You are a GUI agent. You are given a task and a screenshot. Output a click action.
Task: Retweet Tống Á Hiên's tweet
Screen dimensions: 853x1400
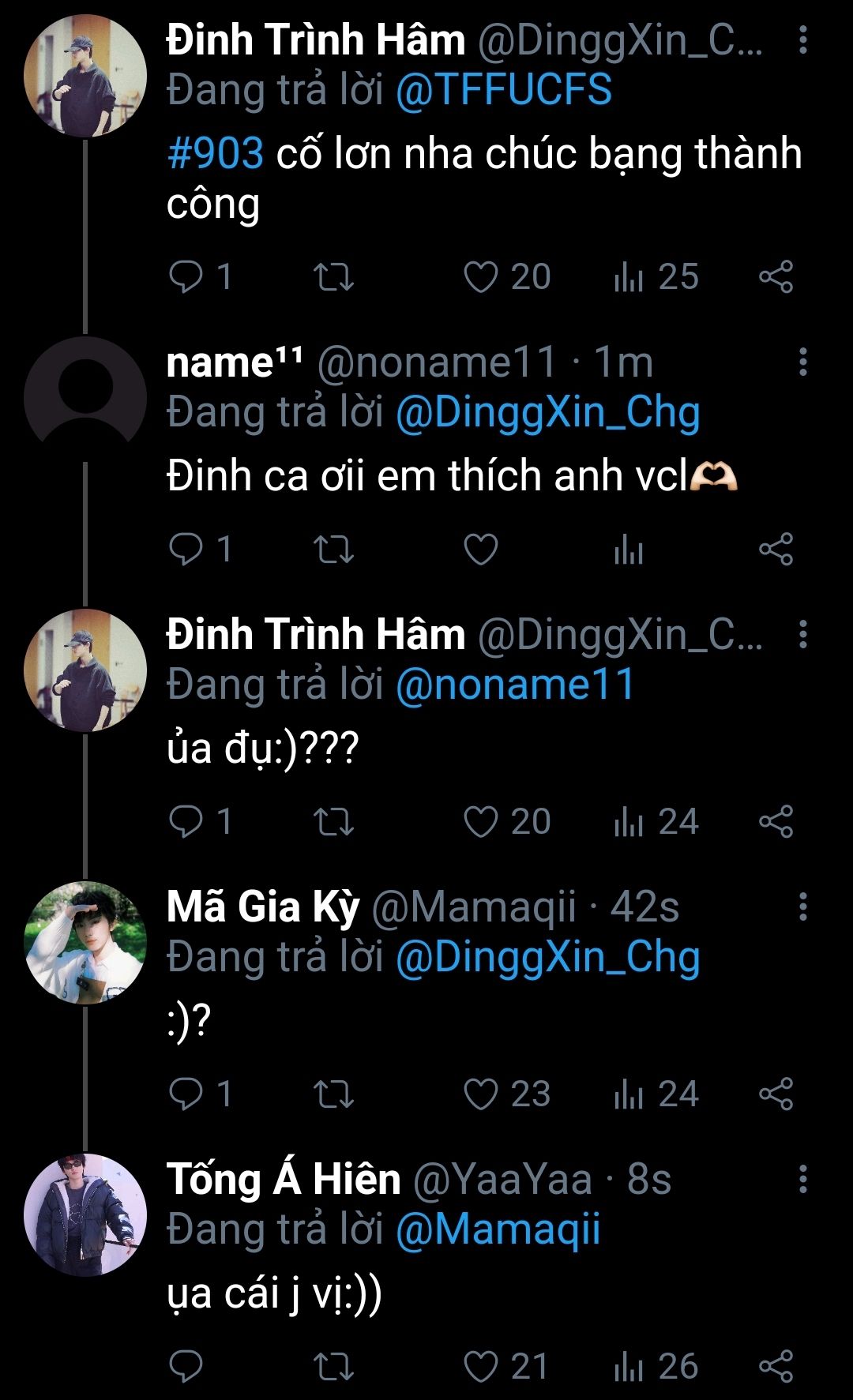(x=333, y=1367)
